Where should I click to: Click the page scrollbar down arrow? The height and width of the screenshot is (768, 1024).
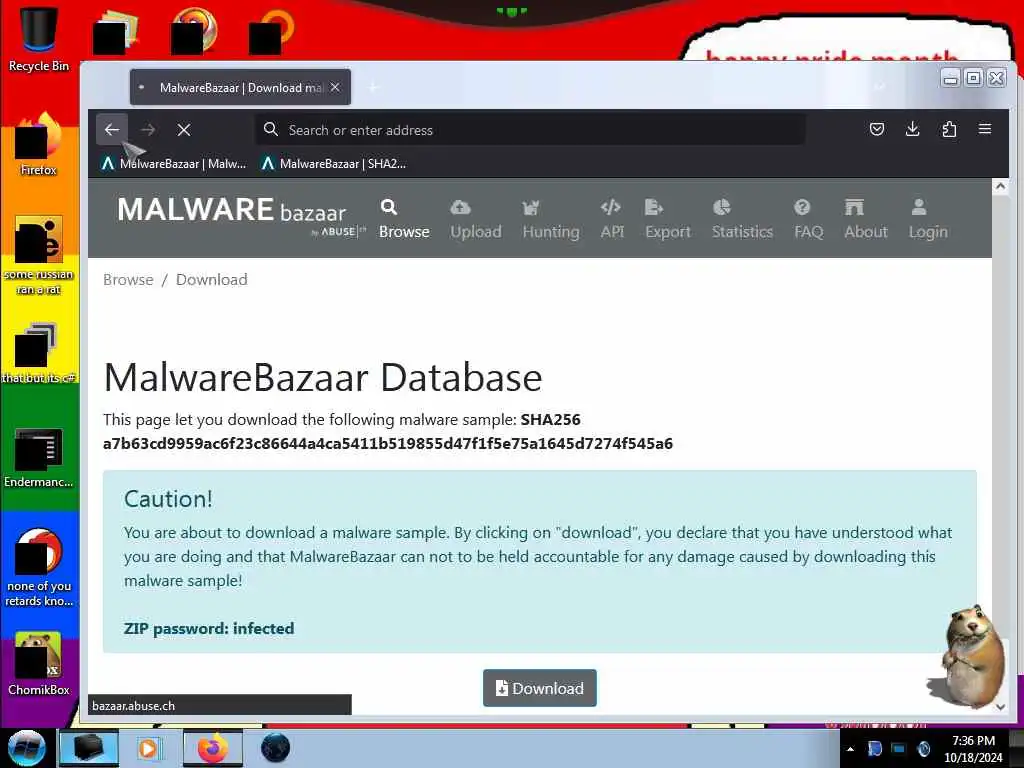1000,707
